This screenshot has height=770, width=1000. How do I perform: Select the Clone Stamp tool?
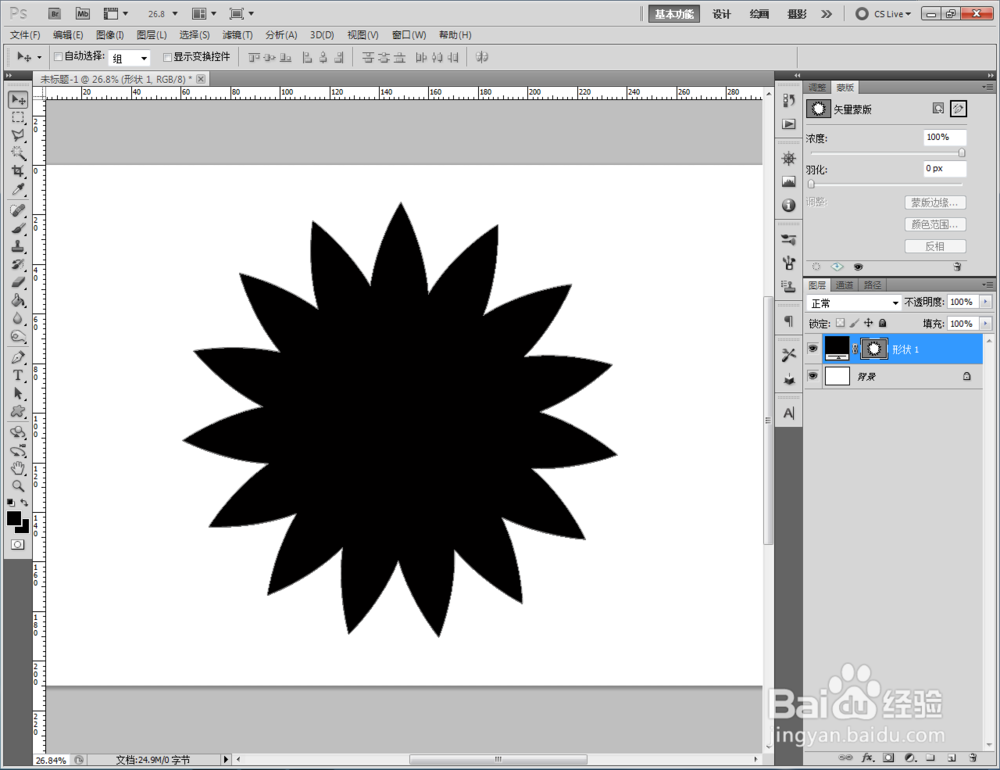pyautogui.click(x=18, y=246)
